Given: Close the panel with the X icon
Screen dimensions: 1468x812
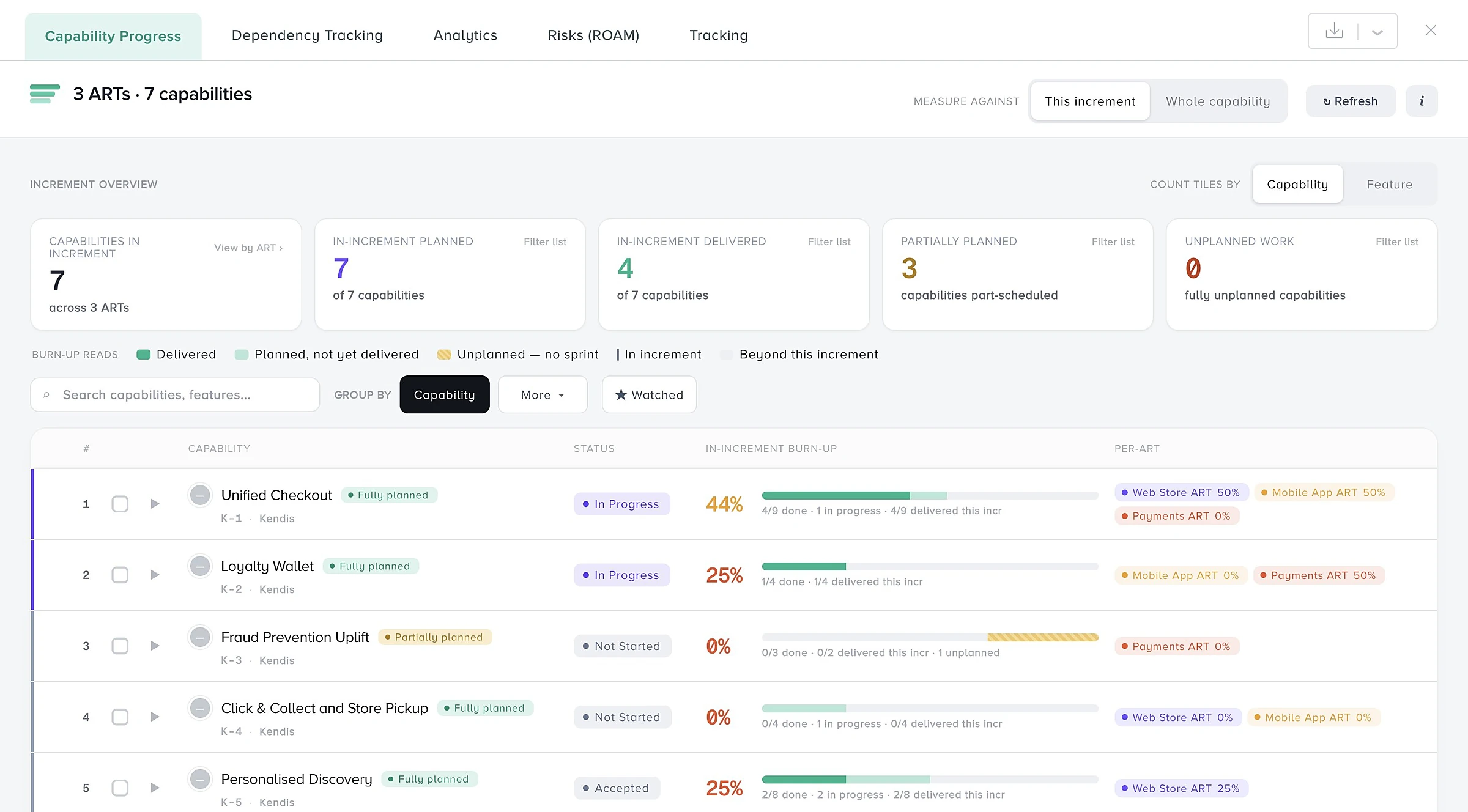Looking at the screenshot, I should (1431, 30).
